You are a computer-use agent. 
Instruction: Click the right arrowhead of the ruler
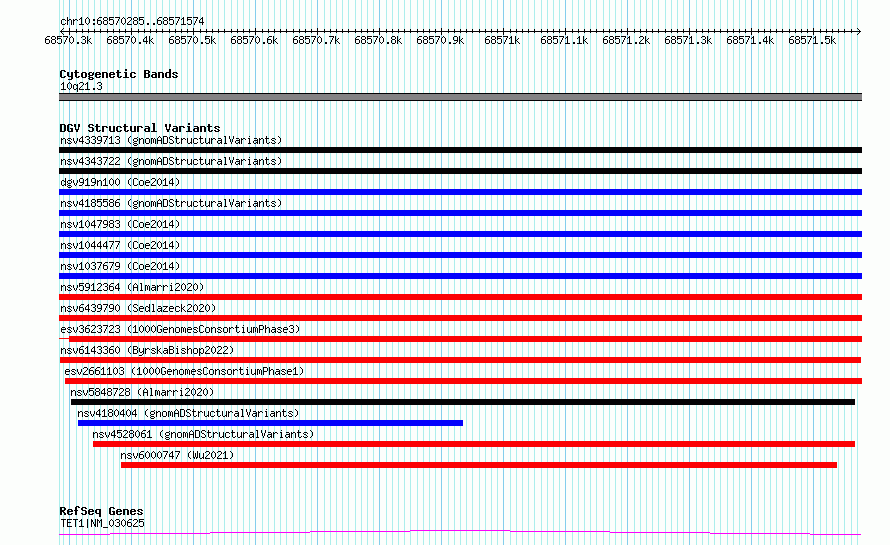click(859, 31)
